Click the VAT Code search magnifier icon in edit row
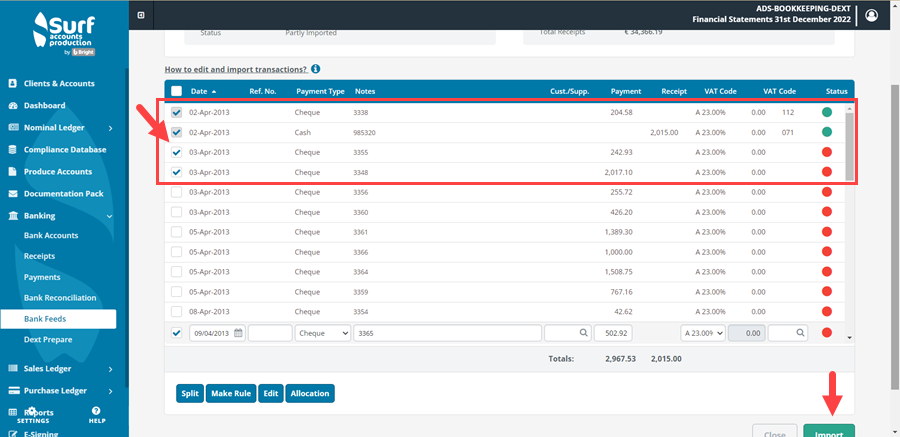This screenshot has width=900, height=437. coord(800,333)
